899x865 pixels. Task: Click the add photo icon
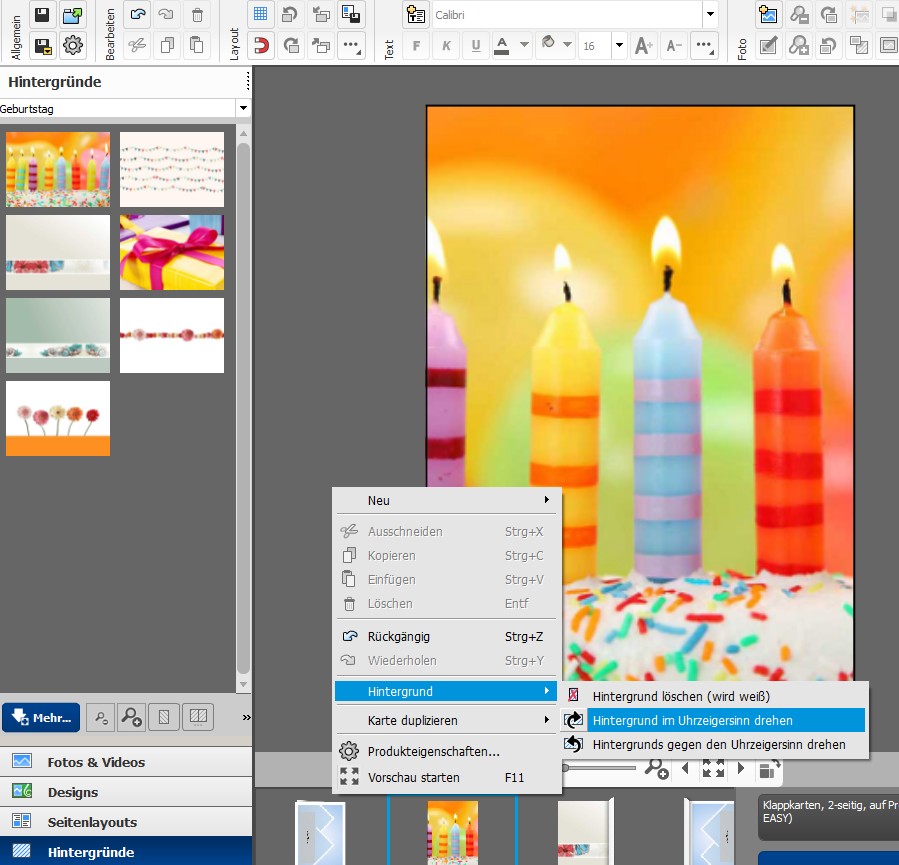click(x=768, y=14)
